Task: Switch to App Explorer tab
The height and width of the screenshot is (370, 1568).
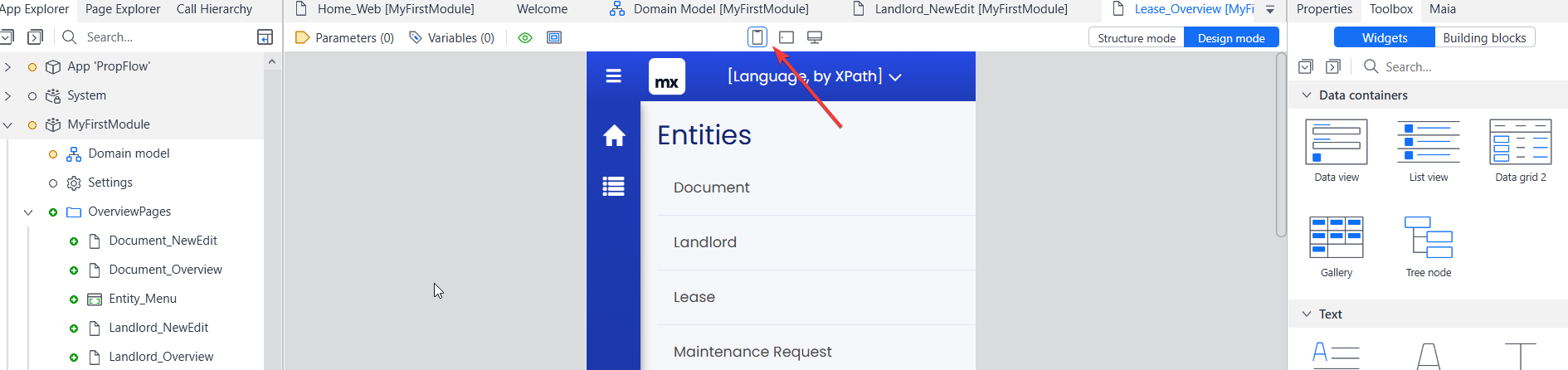Action: pos(35,9)
